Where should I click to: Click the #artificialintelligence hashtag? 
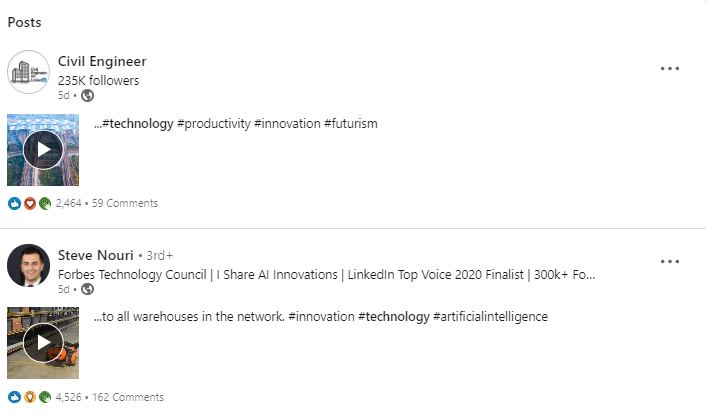pyautogui.click(x=490, y=317)
